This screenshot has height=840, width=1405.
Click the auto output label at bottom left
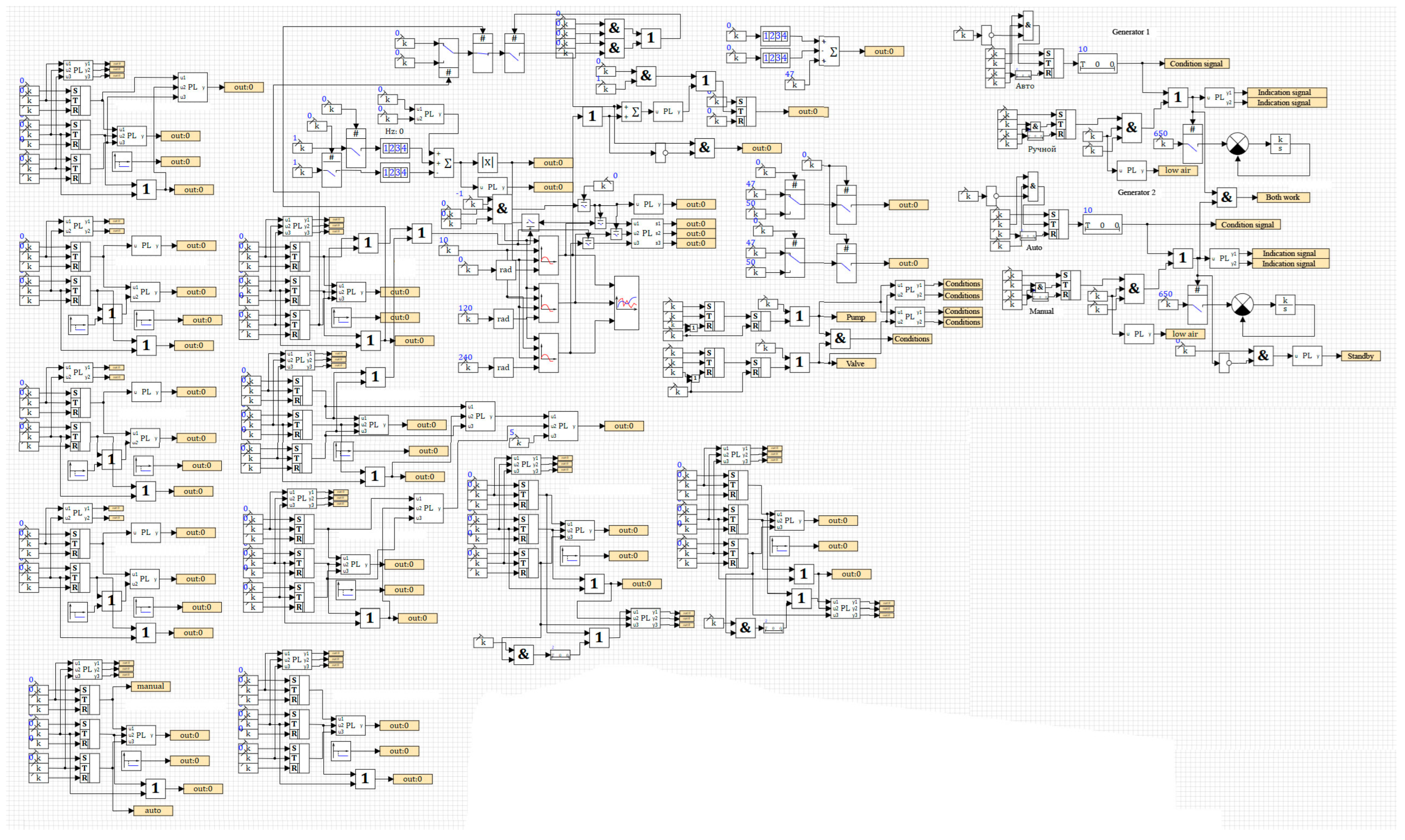click(153, 810)
